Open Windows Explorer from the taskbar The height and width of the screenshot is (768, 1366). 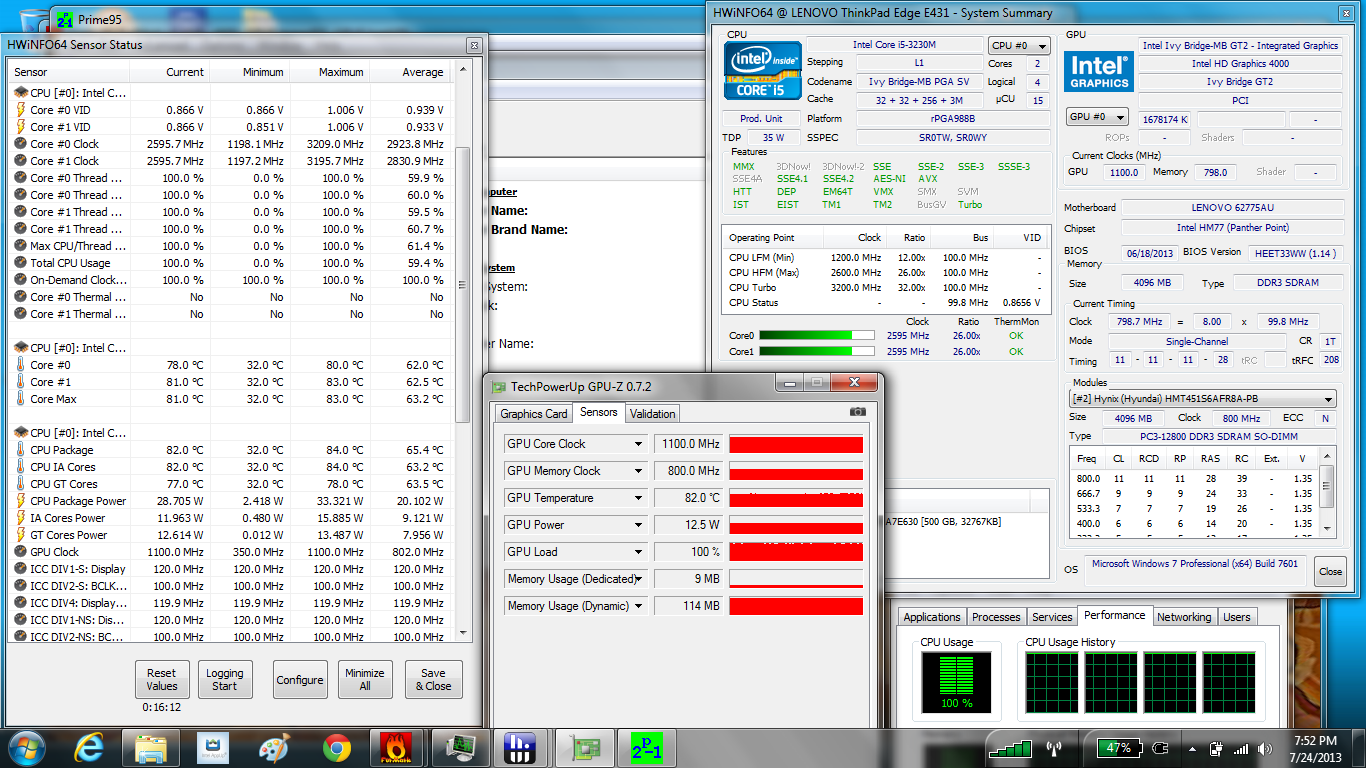tap(152, 748)
